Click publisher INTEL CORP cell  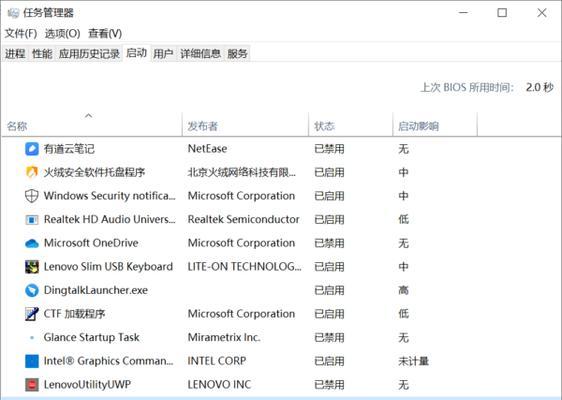pos(217,361)
